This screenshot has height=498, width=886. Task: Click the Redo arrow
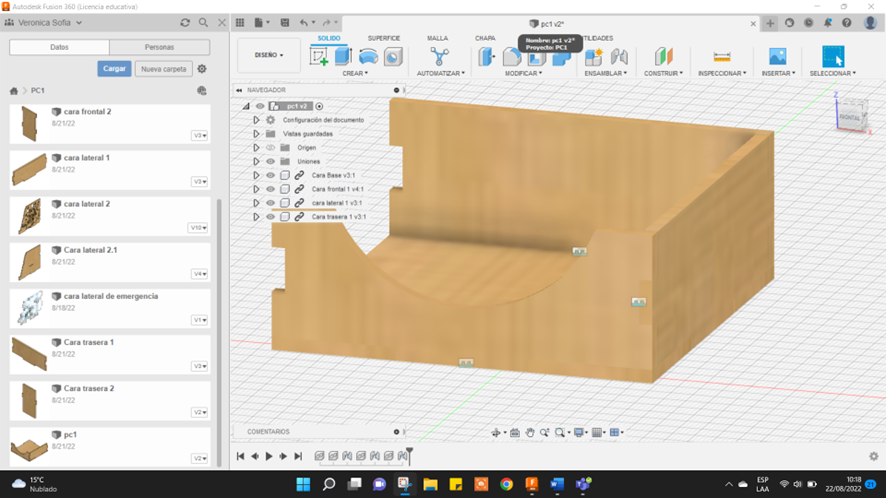(327, 23)
